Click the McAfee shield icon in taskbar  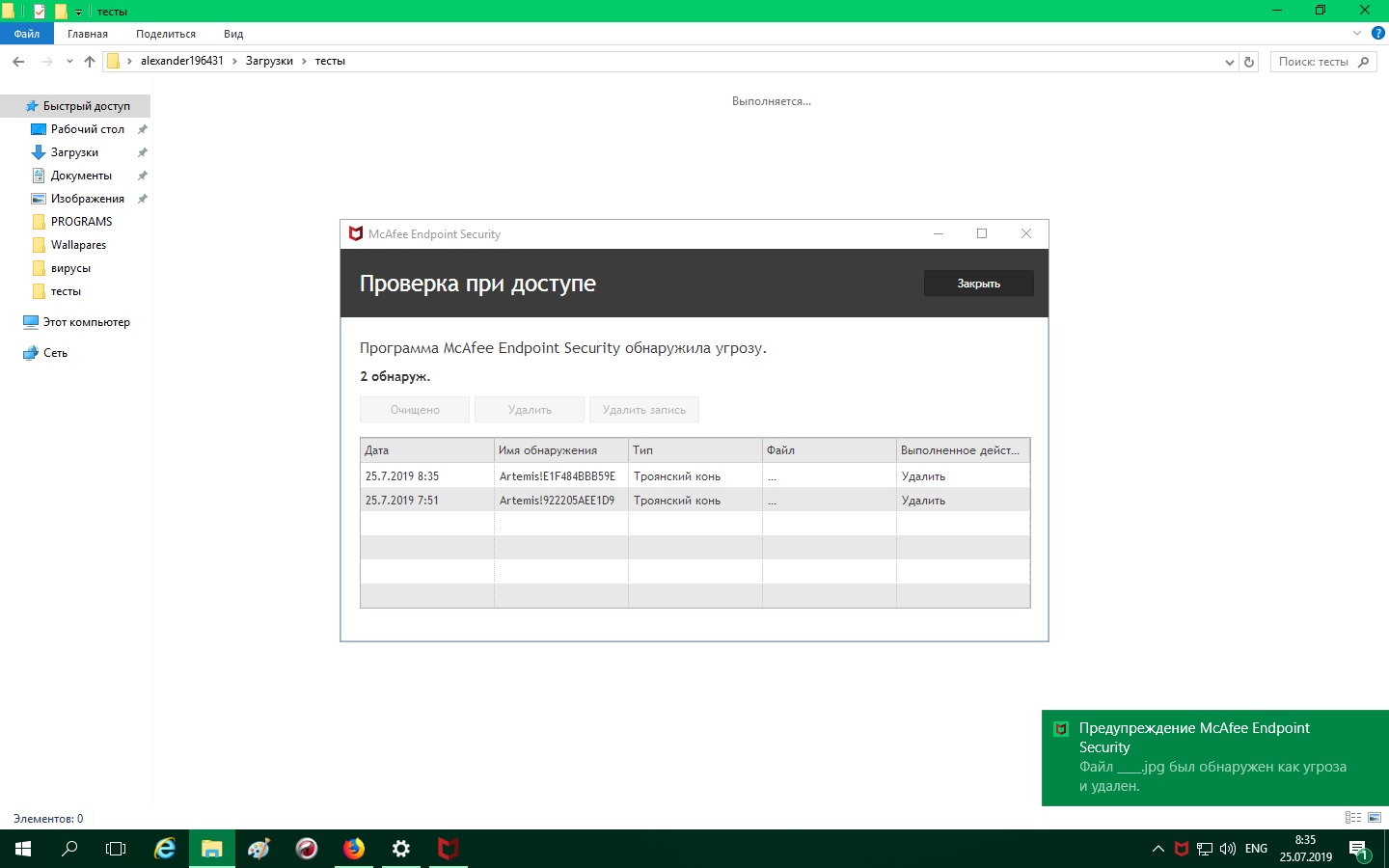pos(448,849)
